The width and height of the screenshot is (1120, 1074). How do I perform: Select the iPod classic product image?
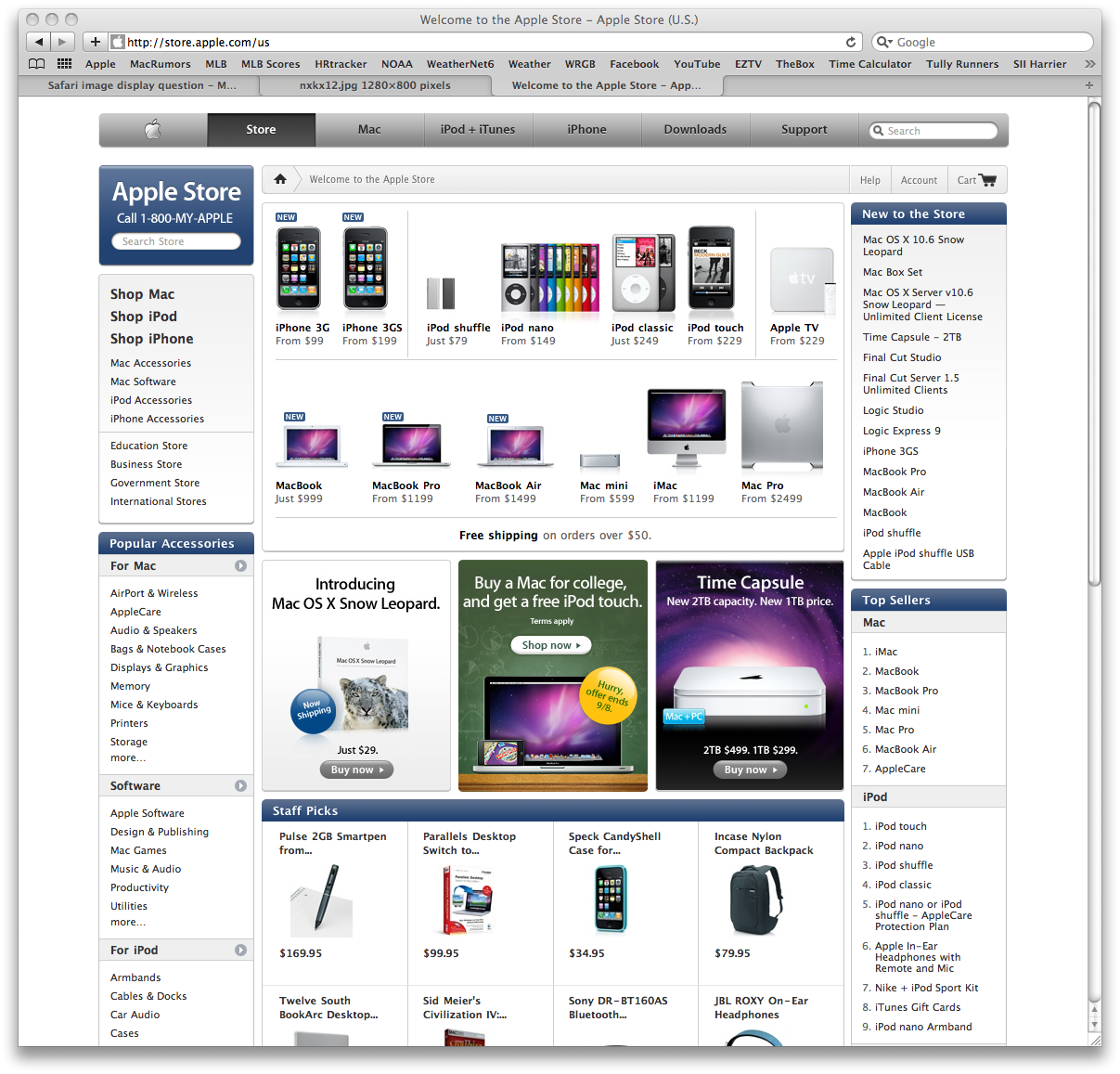click(x=643, y=274)
